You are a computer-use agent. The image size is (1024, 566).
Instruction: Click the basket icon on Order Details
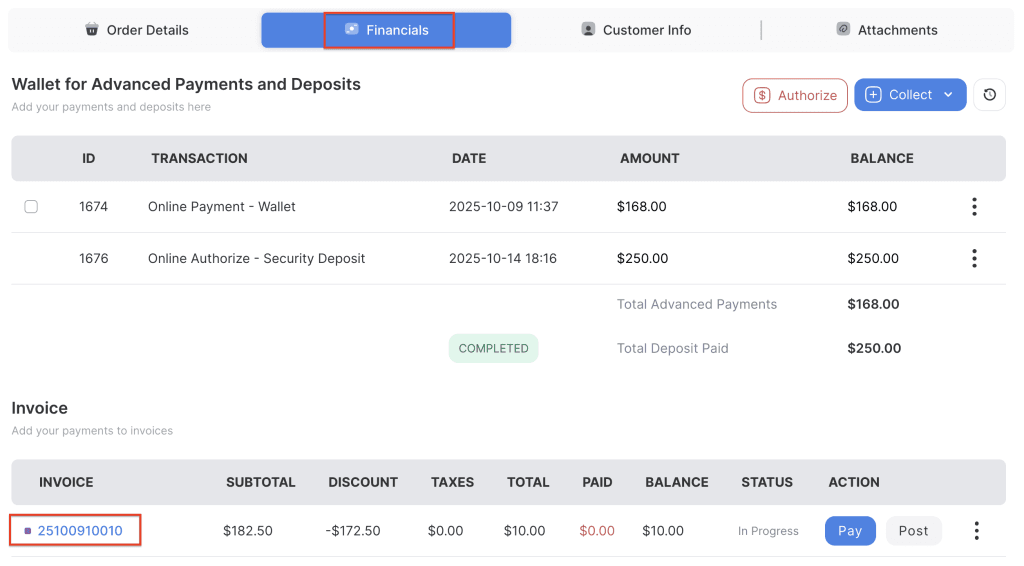(x=92, y=30)
